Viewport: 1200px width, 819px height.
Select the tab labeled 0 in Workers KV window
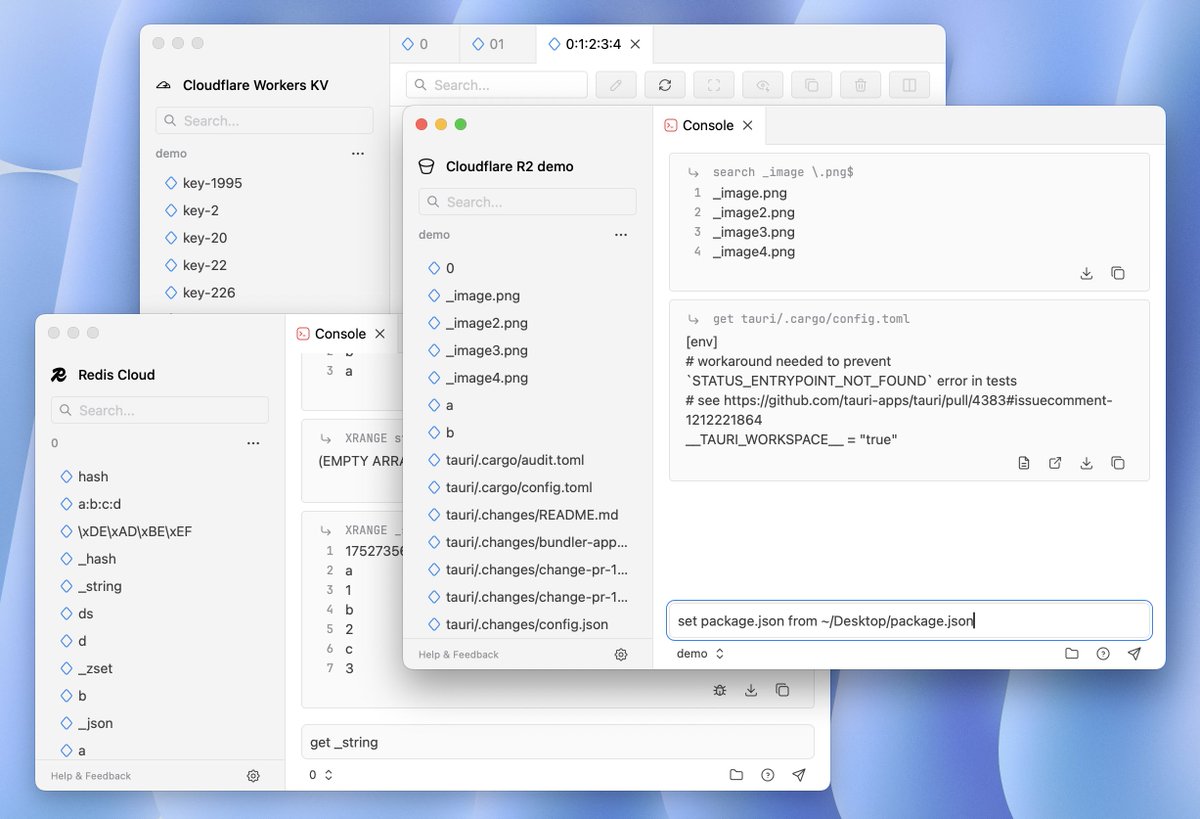[424, 44]
